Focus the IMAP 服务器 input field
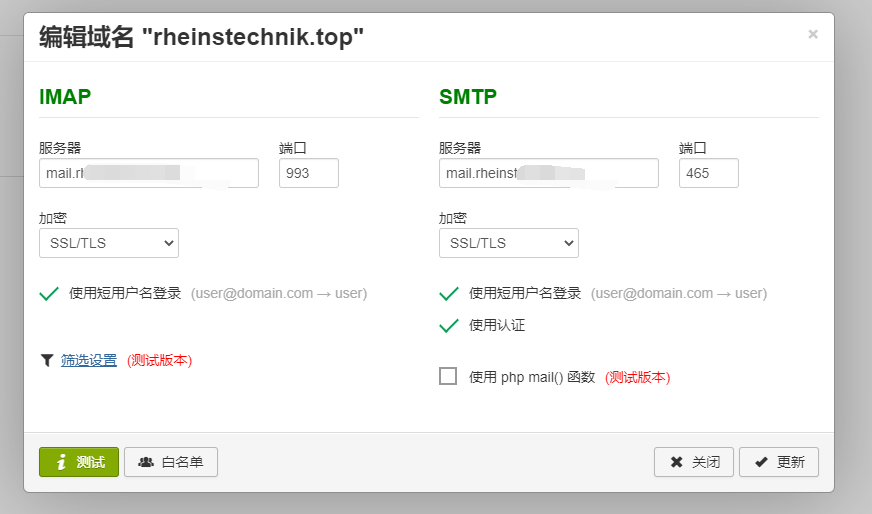872x514 pixels. pos(149,173)
